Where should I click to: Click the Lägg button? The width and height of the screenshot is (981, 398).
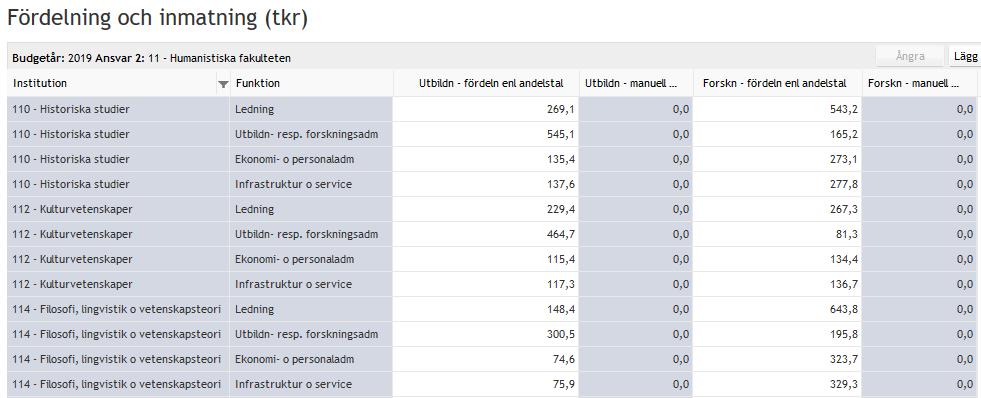(965, 56)
